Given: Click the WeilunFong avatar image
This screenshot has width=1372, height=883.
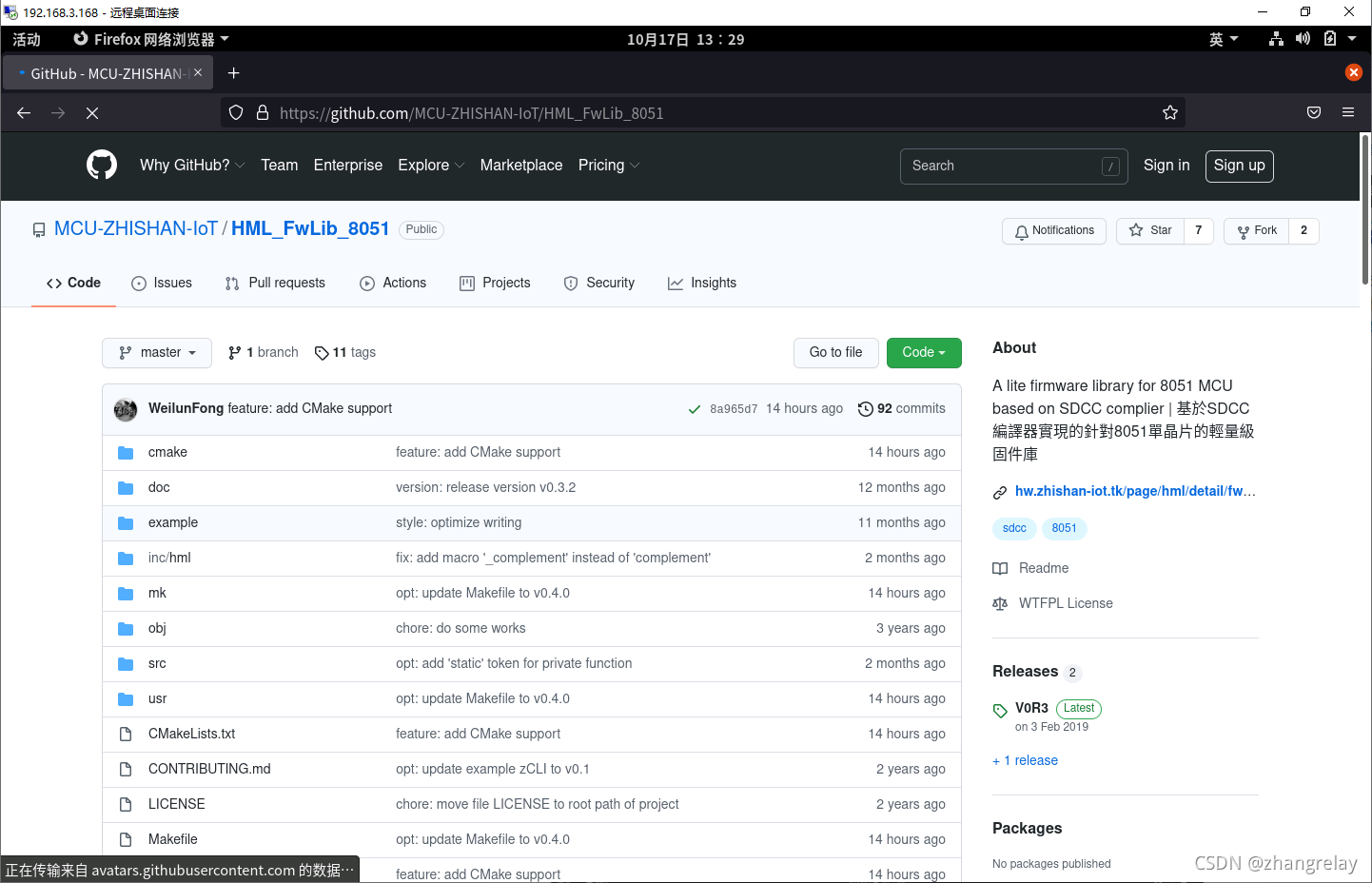Looking at the screenshot, I should pos(126,409).
